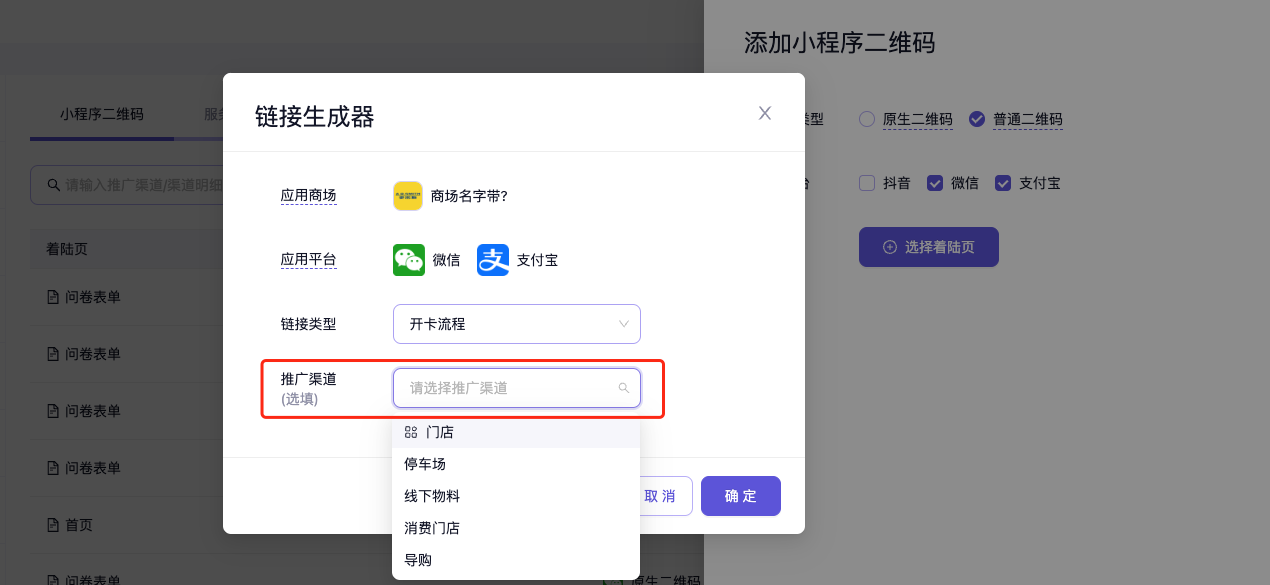Pick 线下物料 in the dropdown list

click(432, 496)
